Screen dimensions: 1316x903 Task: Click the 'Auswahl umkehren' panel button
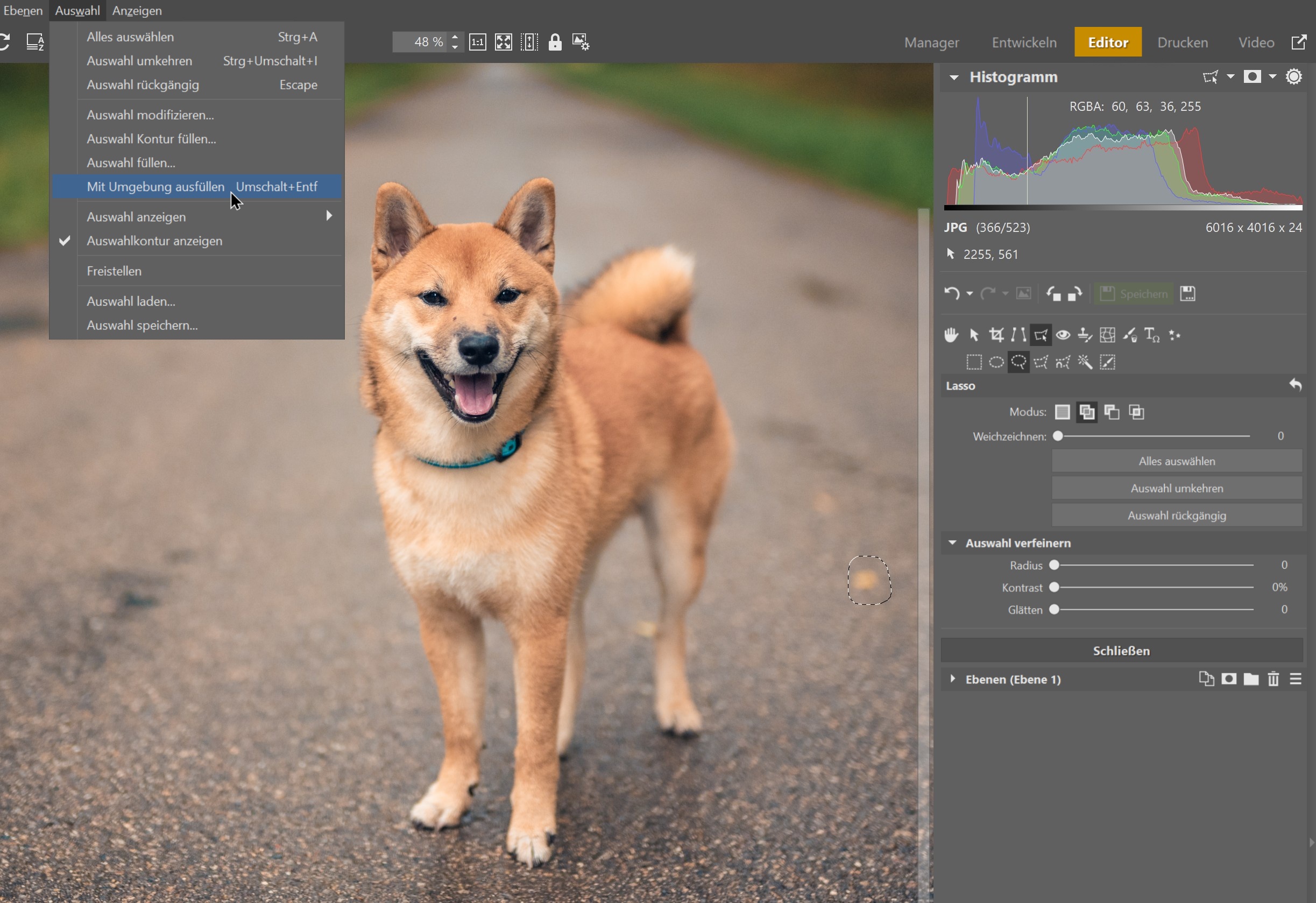(1177, 488)
